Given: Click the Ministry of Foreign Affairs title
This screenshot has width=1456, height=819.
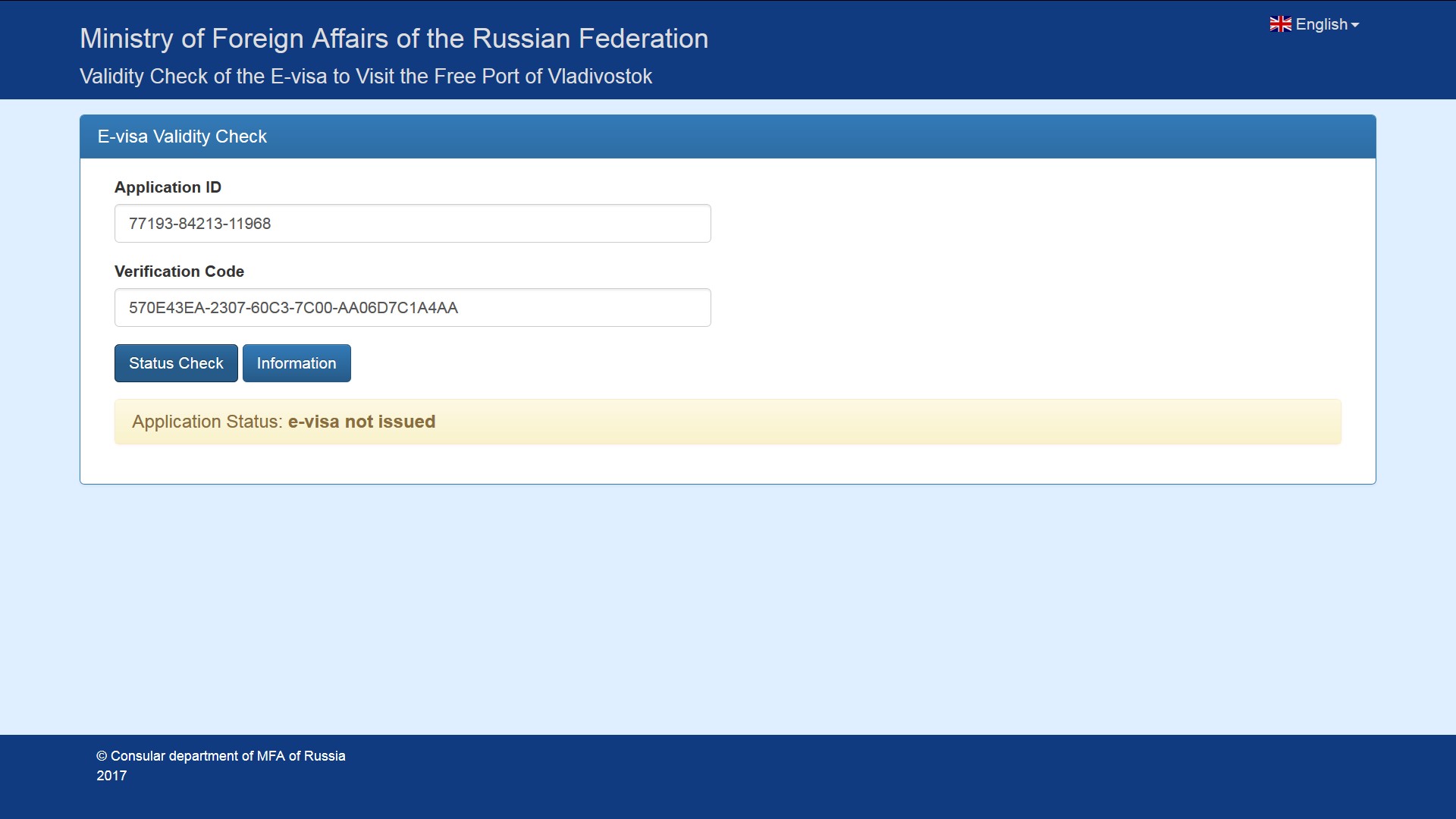Looking at the screenshot, I should 394,39.
